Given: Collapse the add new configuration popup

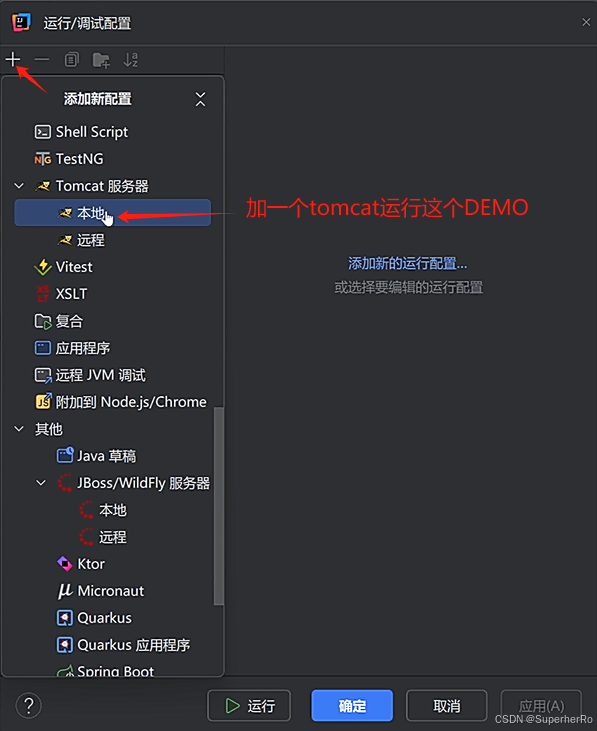Looking at the screenshot, I should click(x=200, y=99).
